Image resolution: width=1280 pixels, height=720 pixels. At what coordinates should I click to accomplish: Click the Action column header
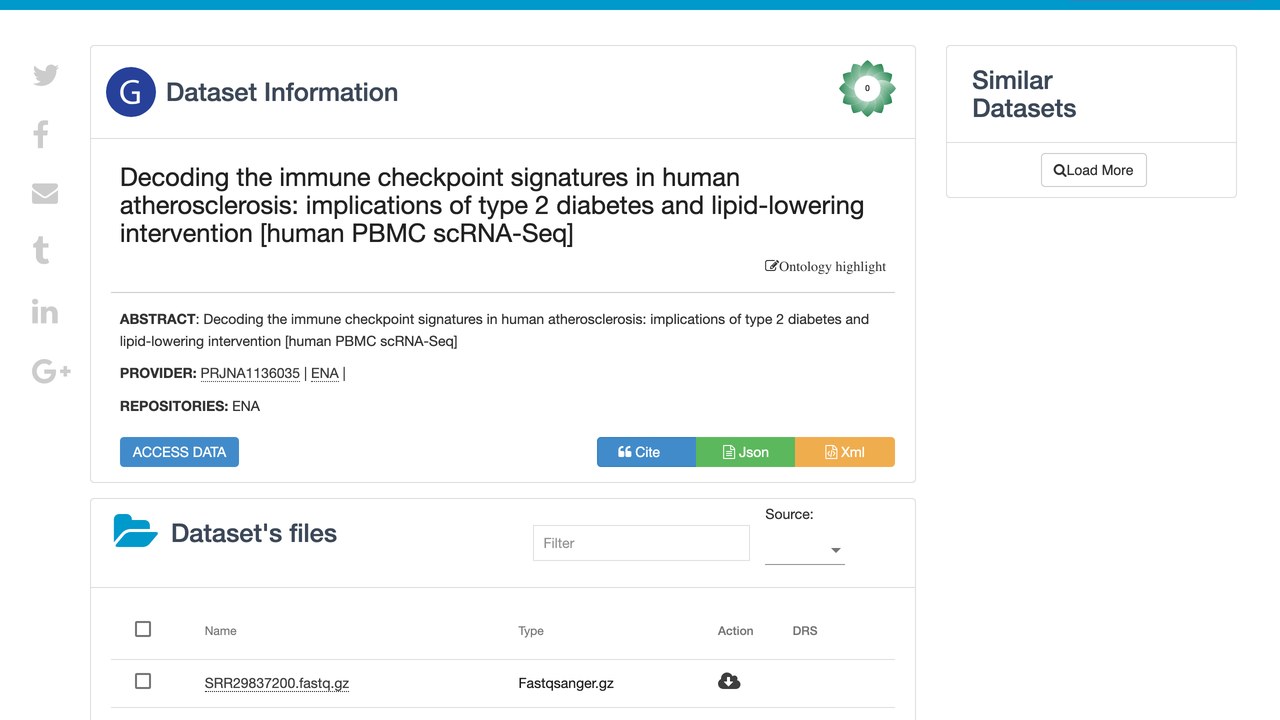(735, 631)
